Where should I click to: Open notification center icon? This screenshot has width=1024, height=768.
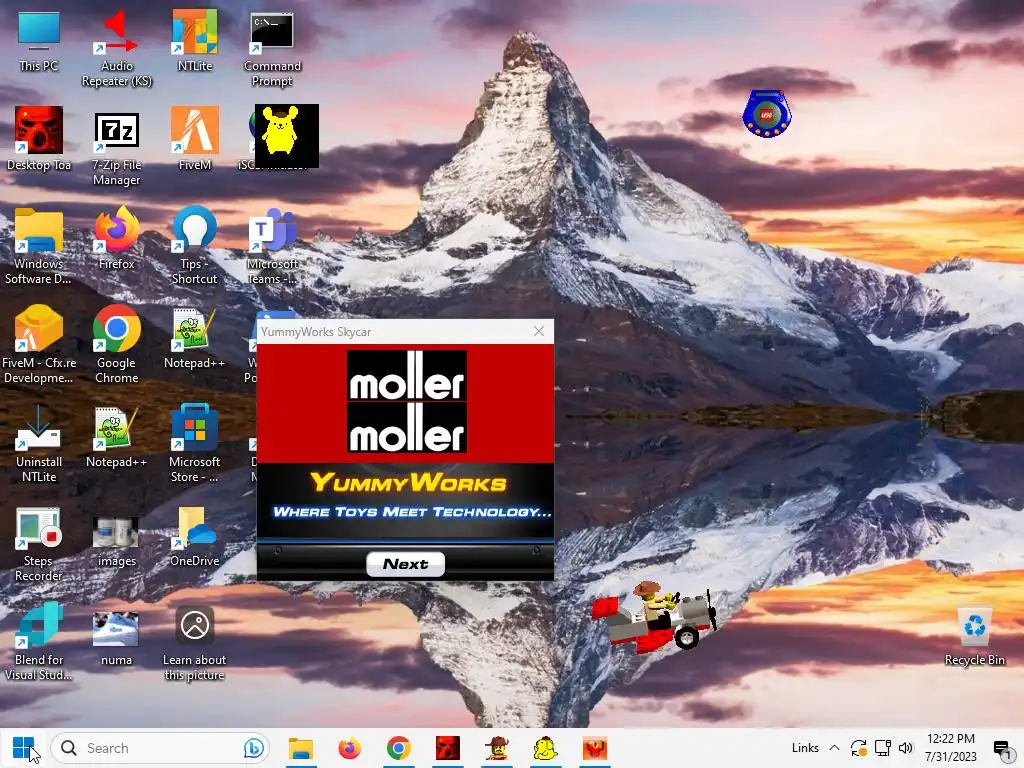(1002, 748)
